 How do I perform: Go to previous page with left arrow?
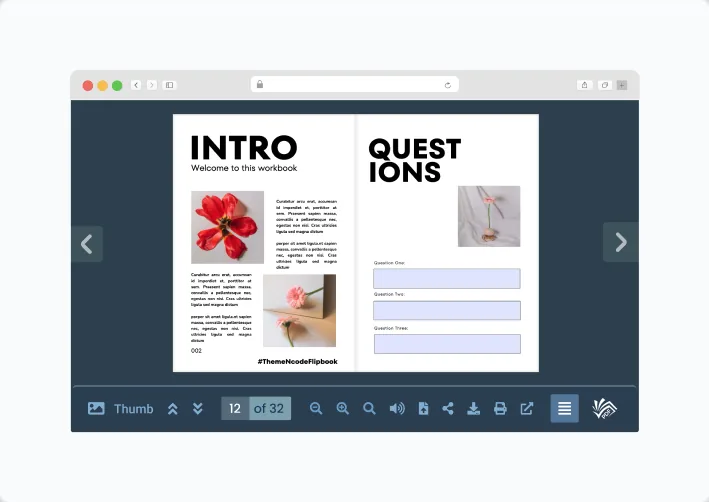(x=87, y=244)
